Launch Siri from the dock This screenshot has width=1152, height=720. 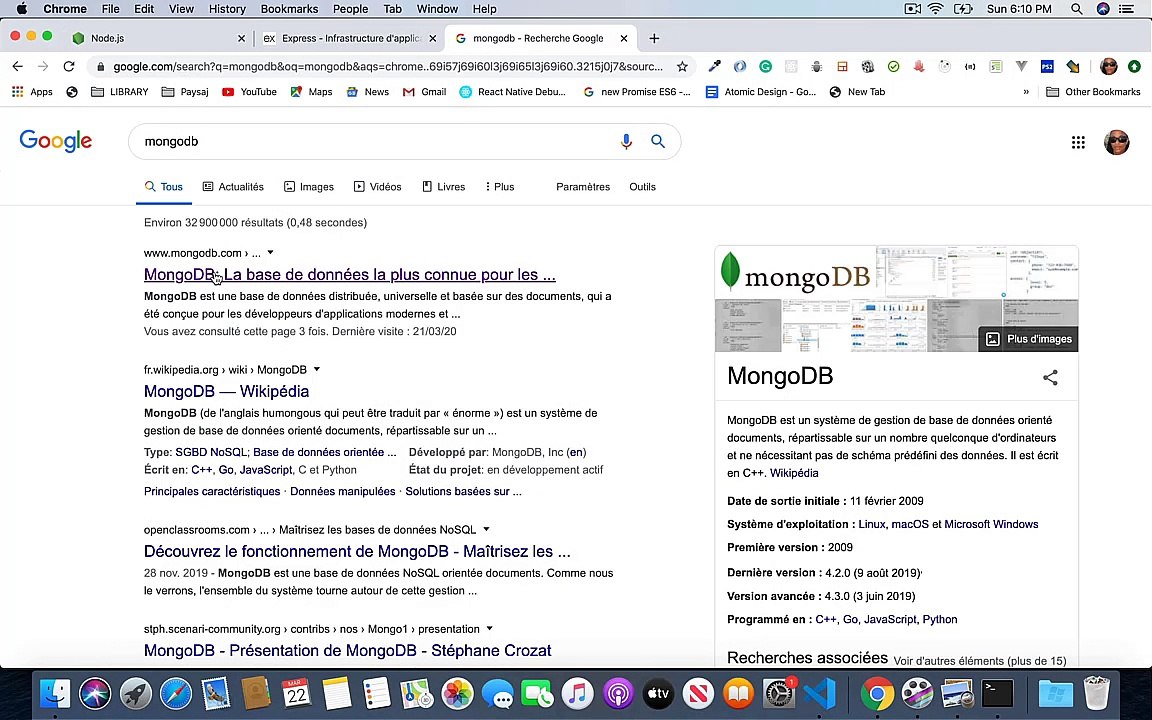(x=95, y=693)
